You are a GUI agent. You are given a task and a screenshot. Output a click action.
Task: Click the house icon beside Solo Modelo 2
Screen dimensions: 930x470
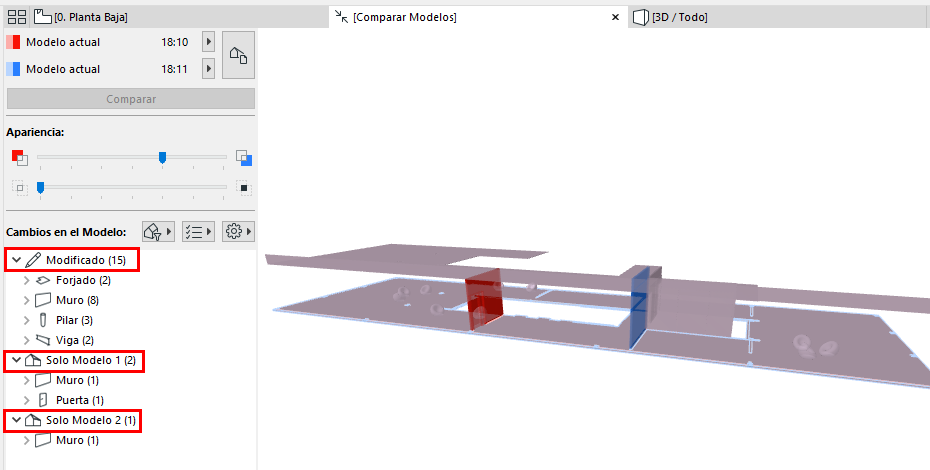tap(33, 420)
